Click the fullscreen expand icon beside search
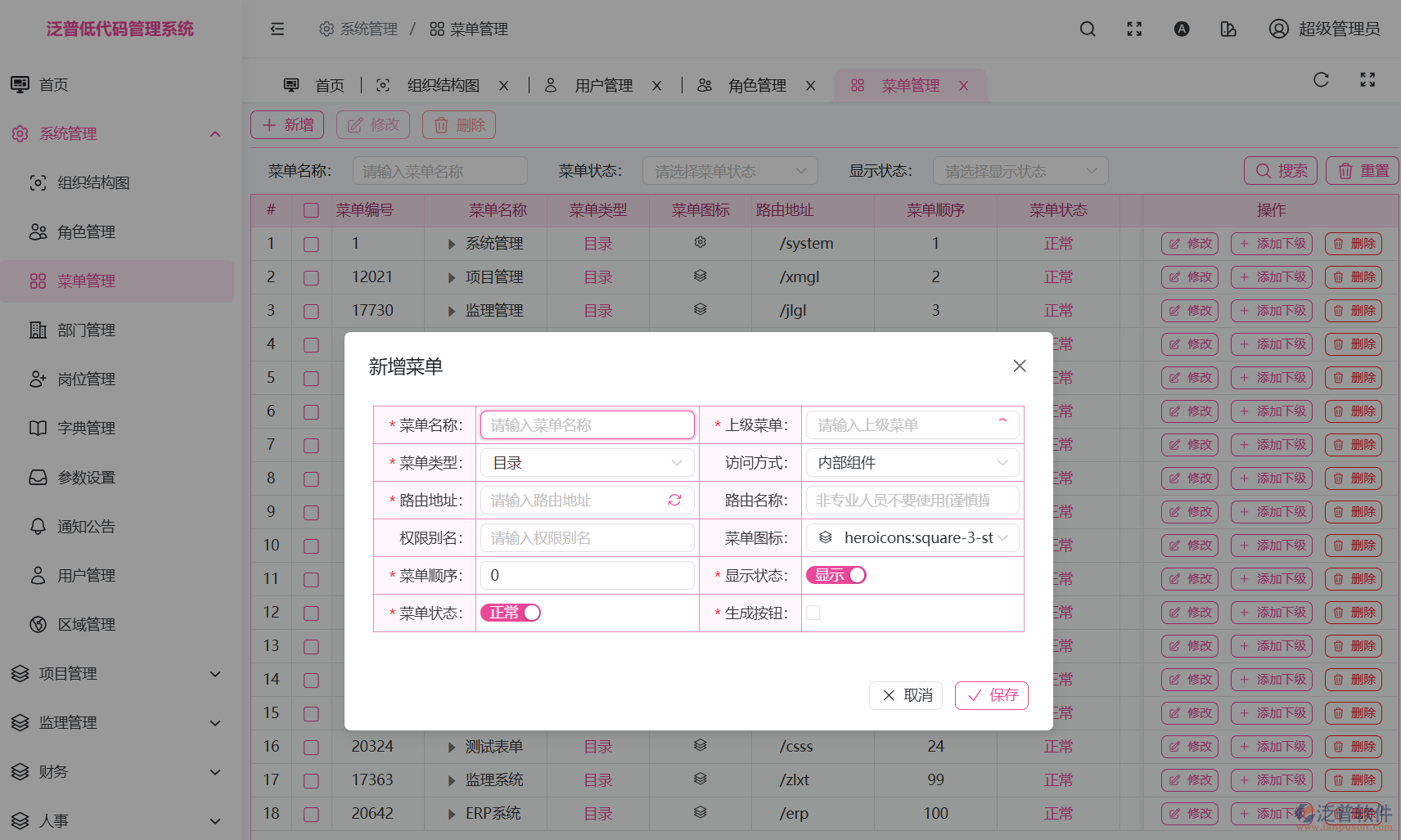 point(1134,29)
